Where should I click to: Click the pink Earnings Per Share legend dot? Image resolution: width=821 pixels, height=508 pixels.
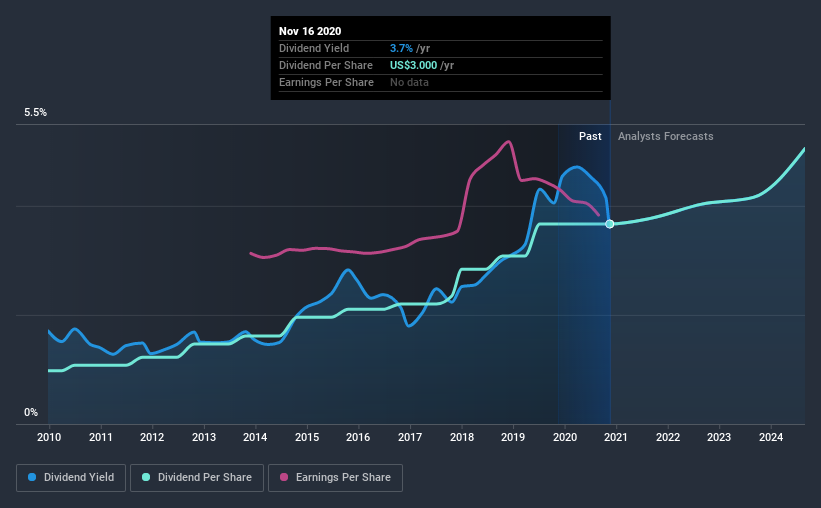tap(284, 477)
